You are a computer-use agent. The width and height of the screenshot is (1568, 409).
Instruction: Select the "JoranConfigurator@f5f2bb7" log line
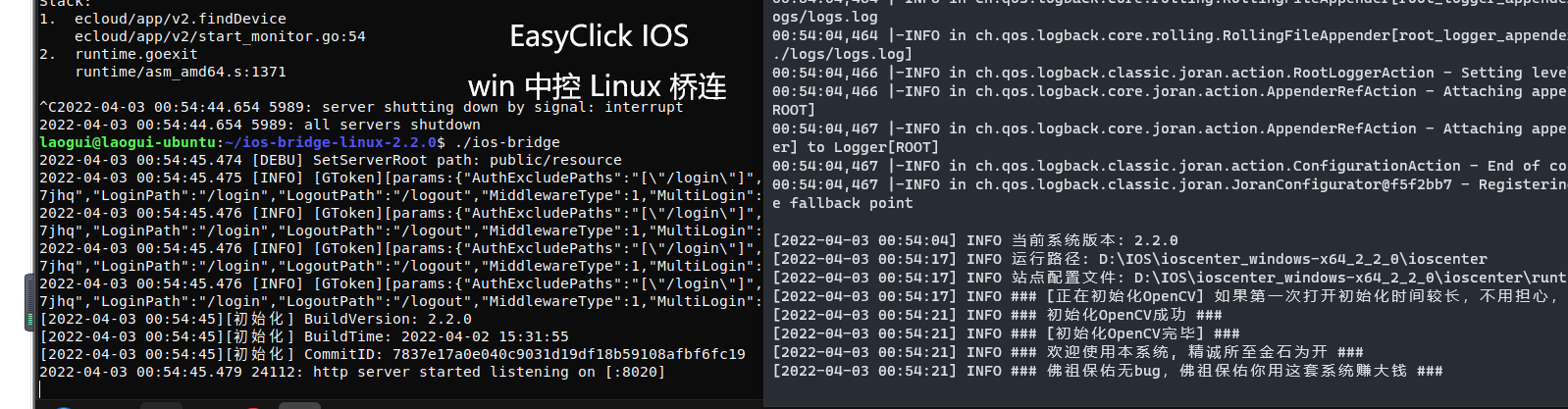tap(1170, 184)
